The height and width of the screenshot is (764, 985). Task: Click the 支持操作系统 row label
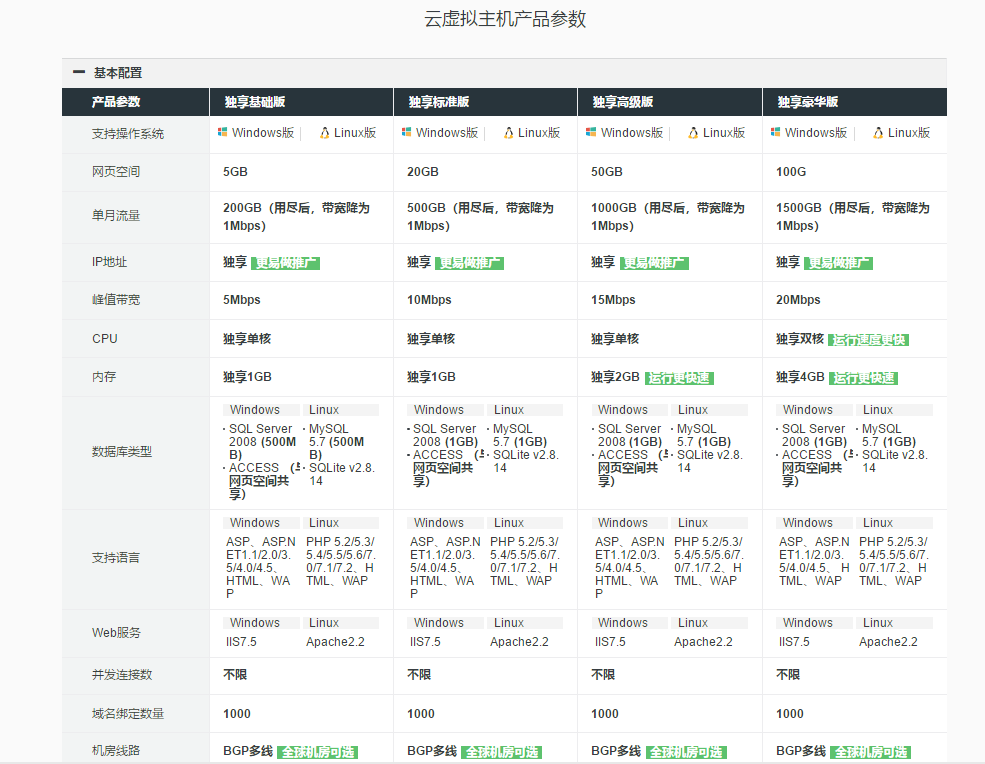pyautogui.click(x=128, y=134)
